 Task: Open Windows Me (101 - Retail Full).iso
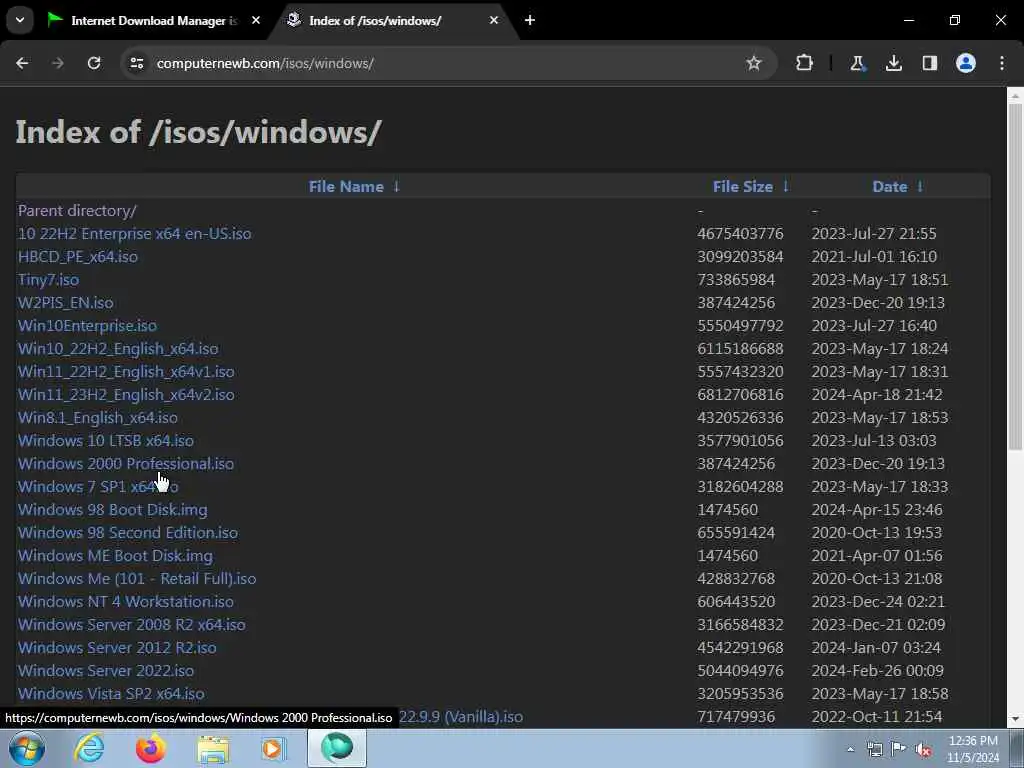137,579
